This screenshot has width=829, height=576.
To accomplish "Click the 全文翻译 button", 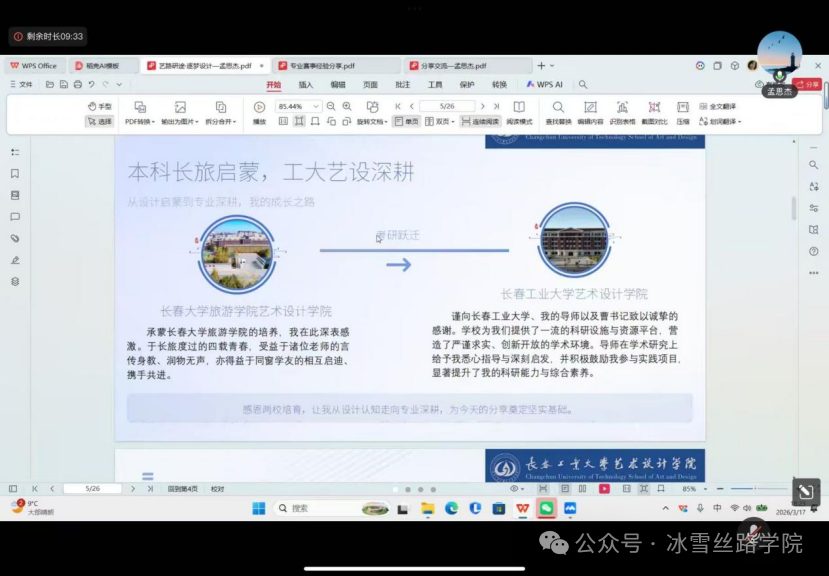I will click(x=717, y=106).
